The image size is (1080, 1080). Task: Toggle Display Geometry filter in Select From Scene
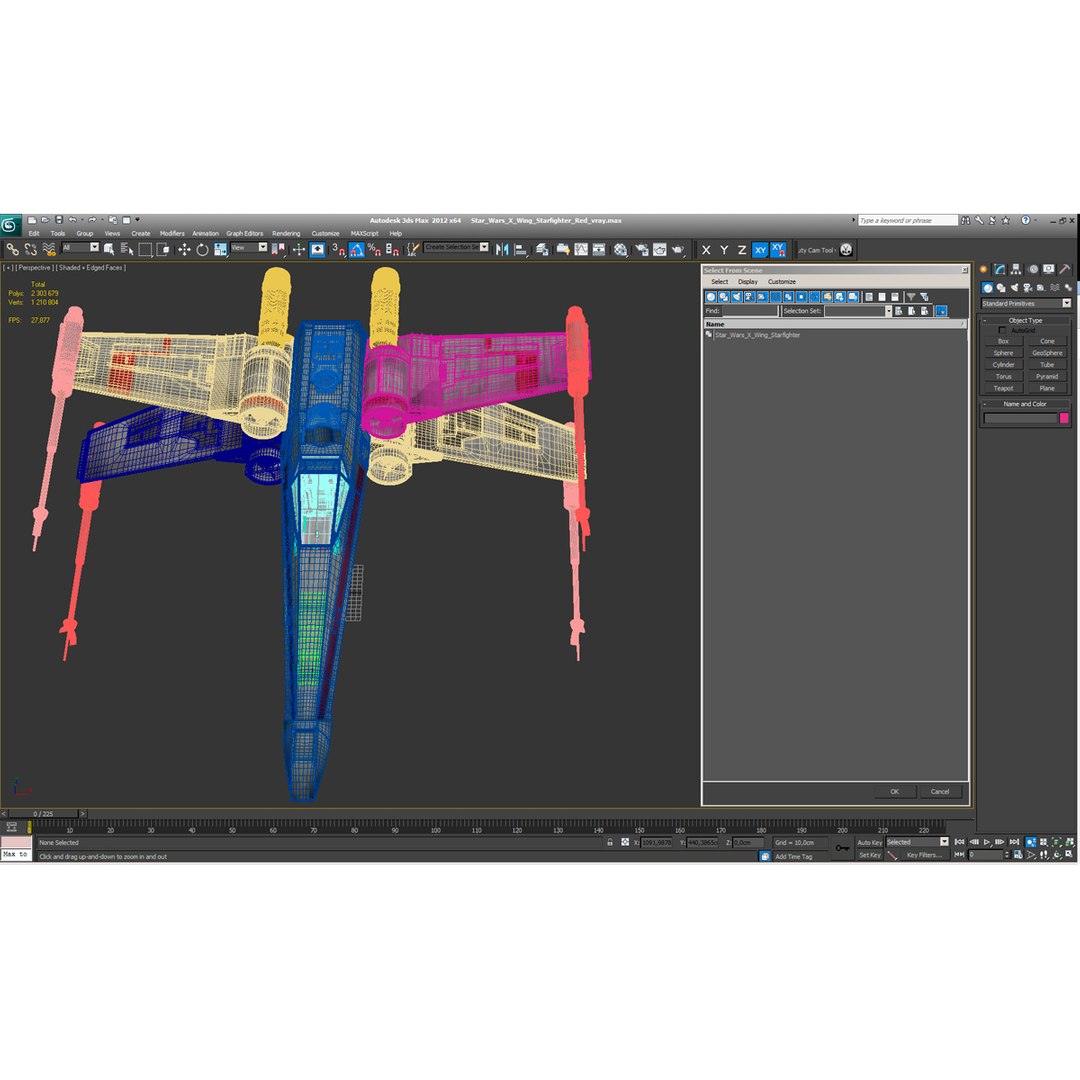pyautogui.click(x=711, y=297)
